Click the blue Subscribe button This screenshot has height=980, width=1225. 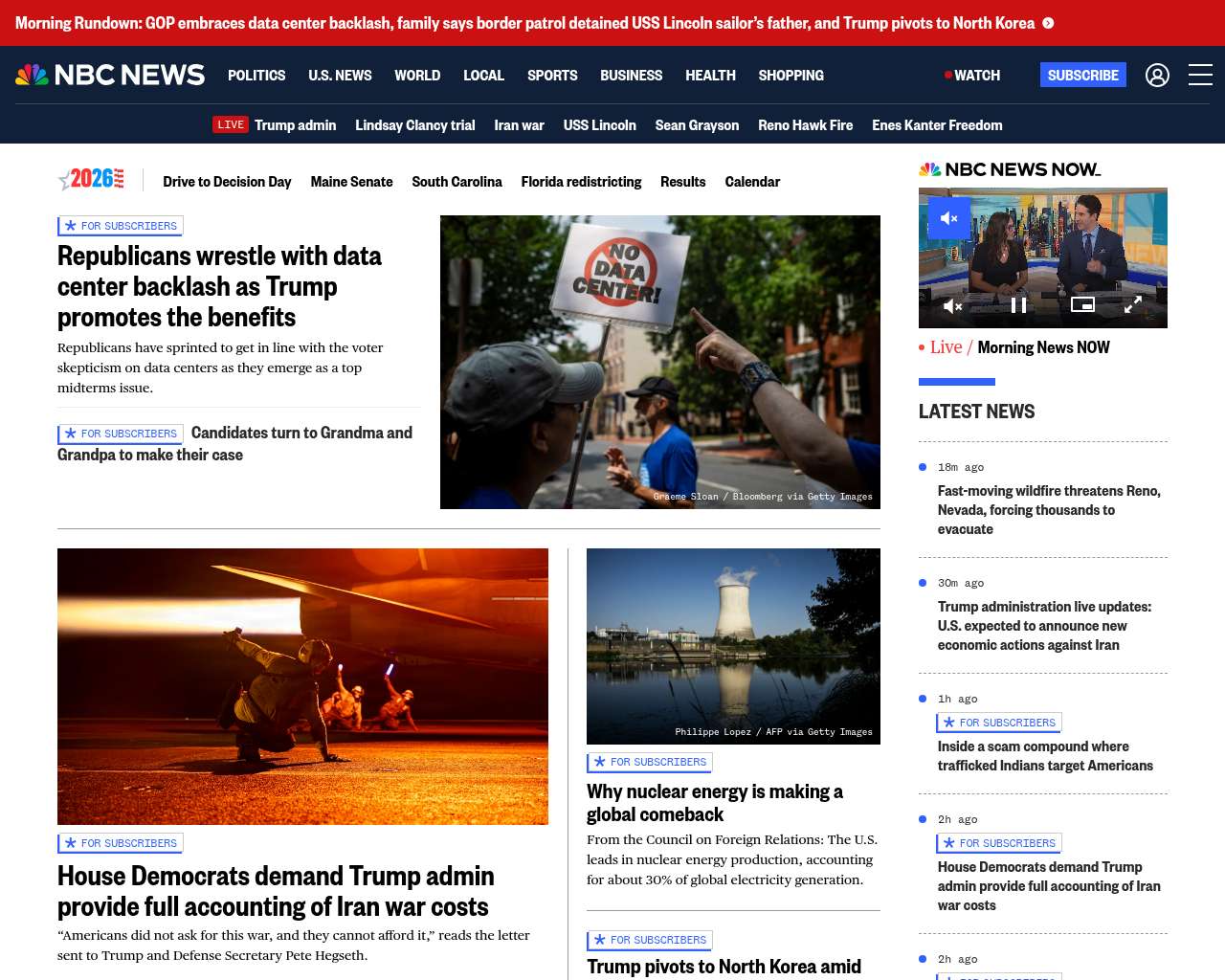click(1083, 75)
